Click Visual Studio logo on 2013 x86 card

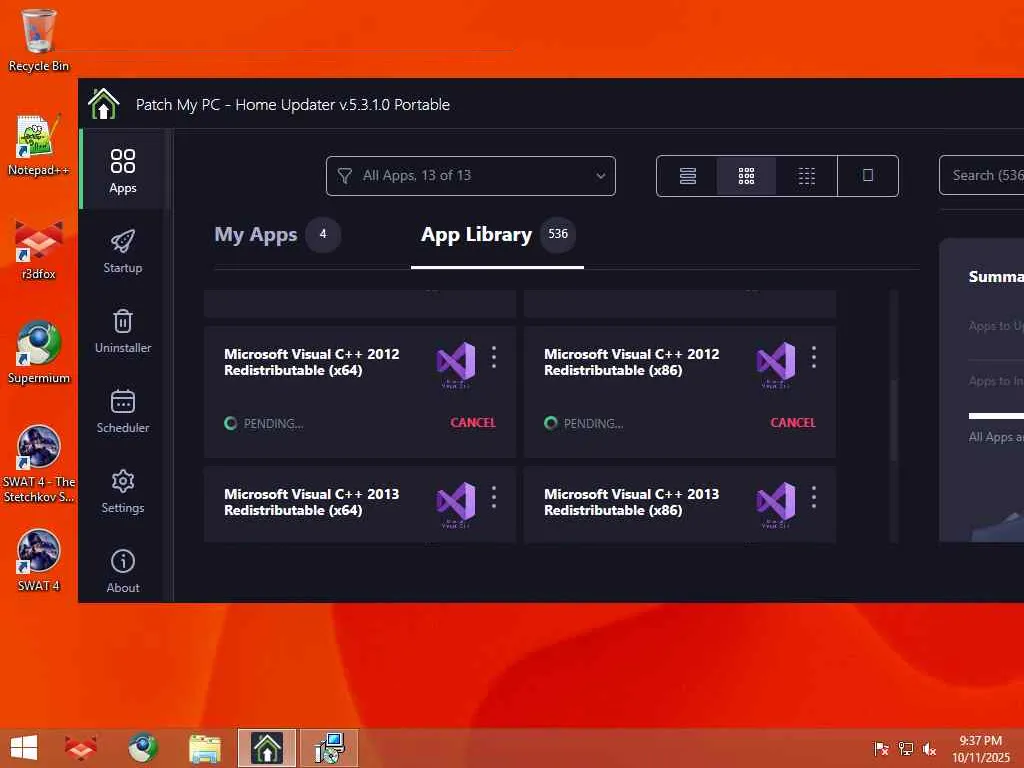[776, 505]
